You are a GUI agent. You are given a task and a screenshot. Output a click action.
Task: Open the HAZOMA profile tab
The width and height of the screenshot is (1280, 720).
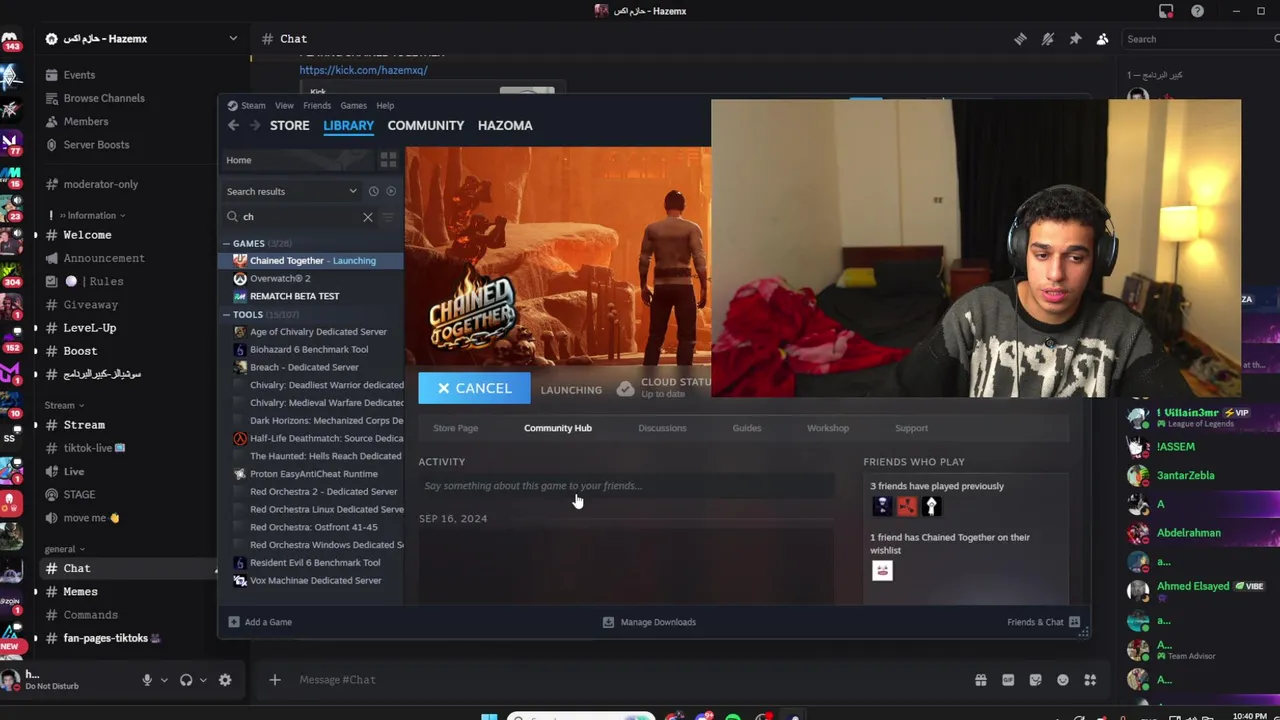(505, 125)
